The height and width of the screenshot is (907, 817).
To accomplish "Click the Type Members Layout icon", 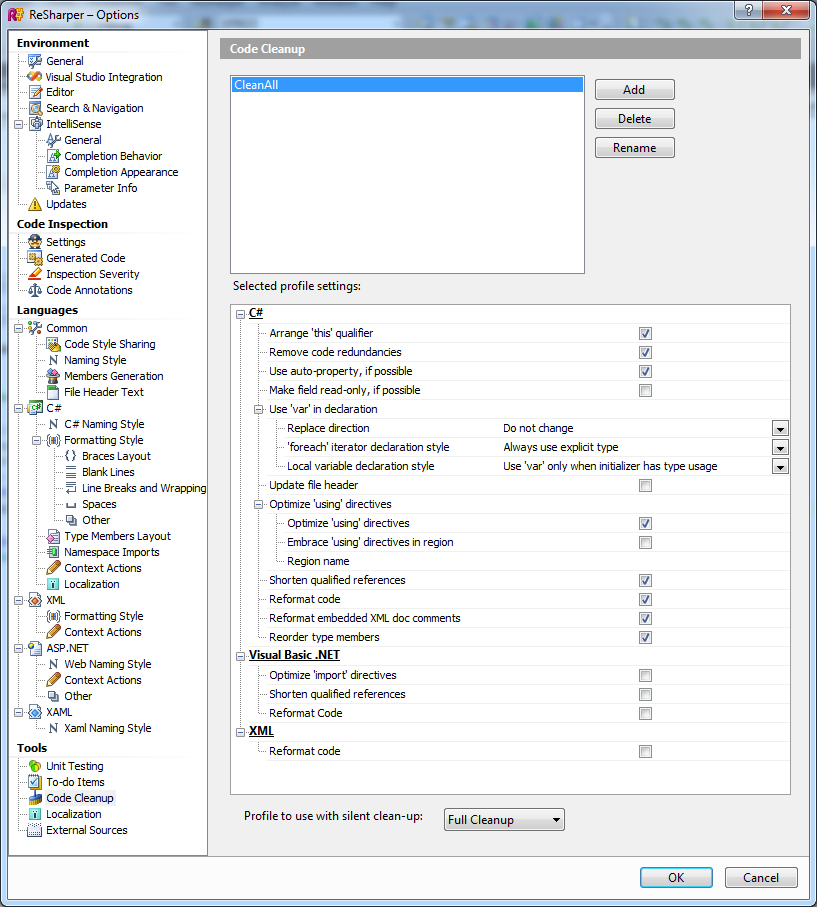I will [x=53, y=536].
